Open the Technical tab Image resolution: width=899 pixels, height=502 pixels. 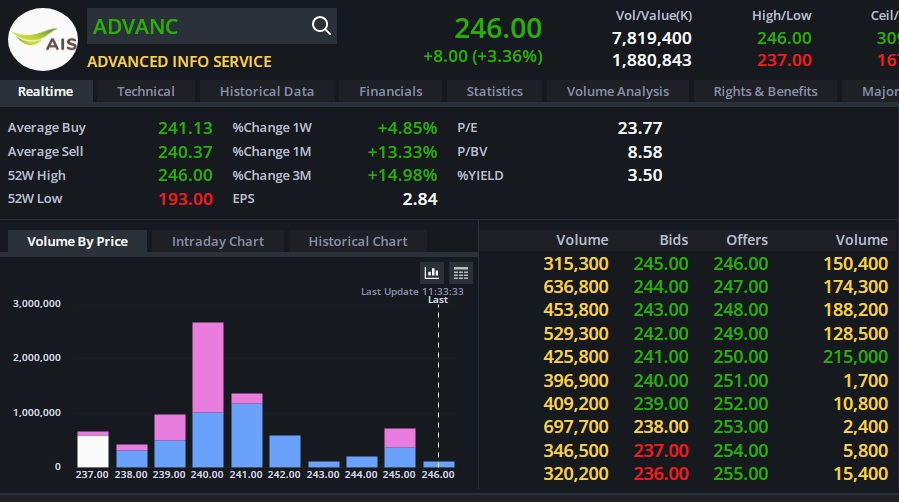click(146, 91)
